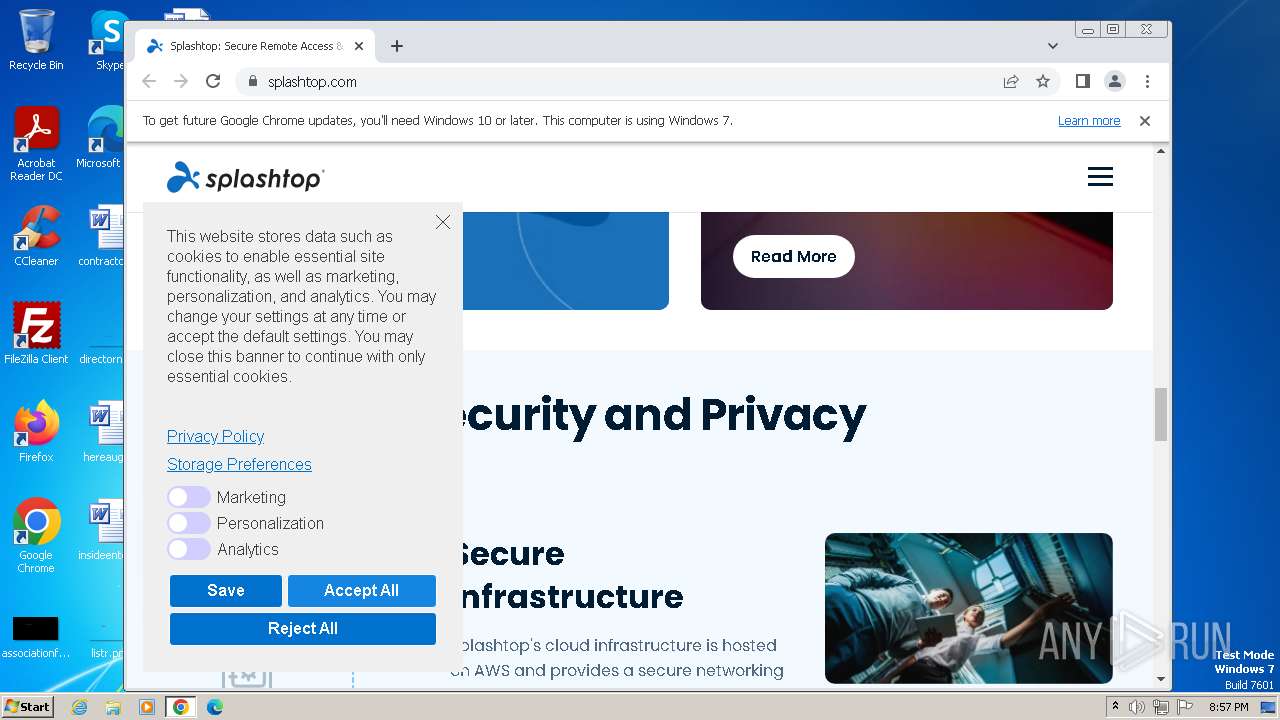1280x720 pixels.
Task: Open the Google Chrome desktop icon
Action: pyautogui.click(x=36, y=536)
